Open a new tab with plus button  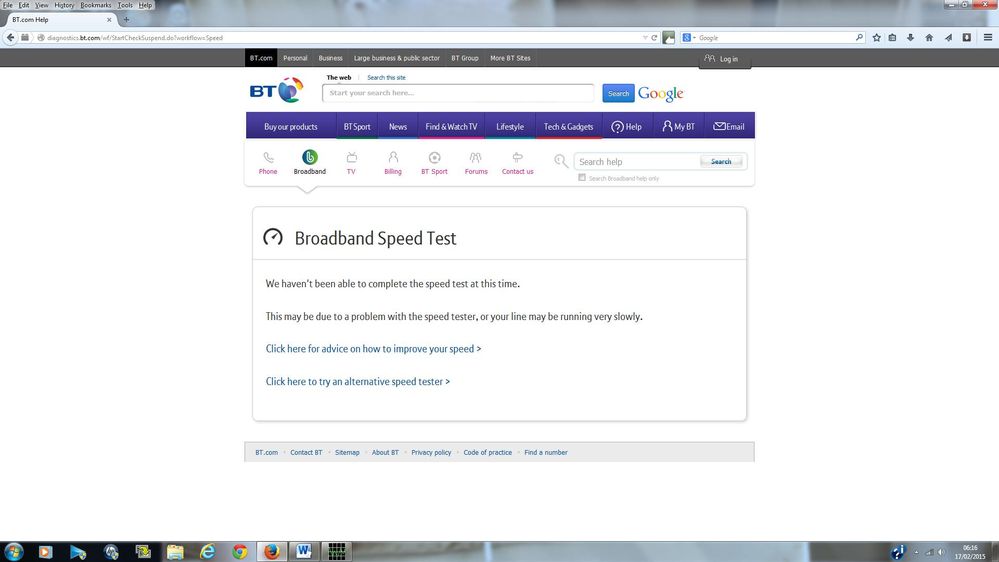126,19
